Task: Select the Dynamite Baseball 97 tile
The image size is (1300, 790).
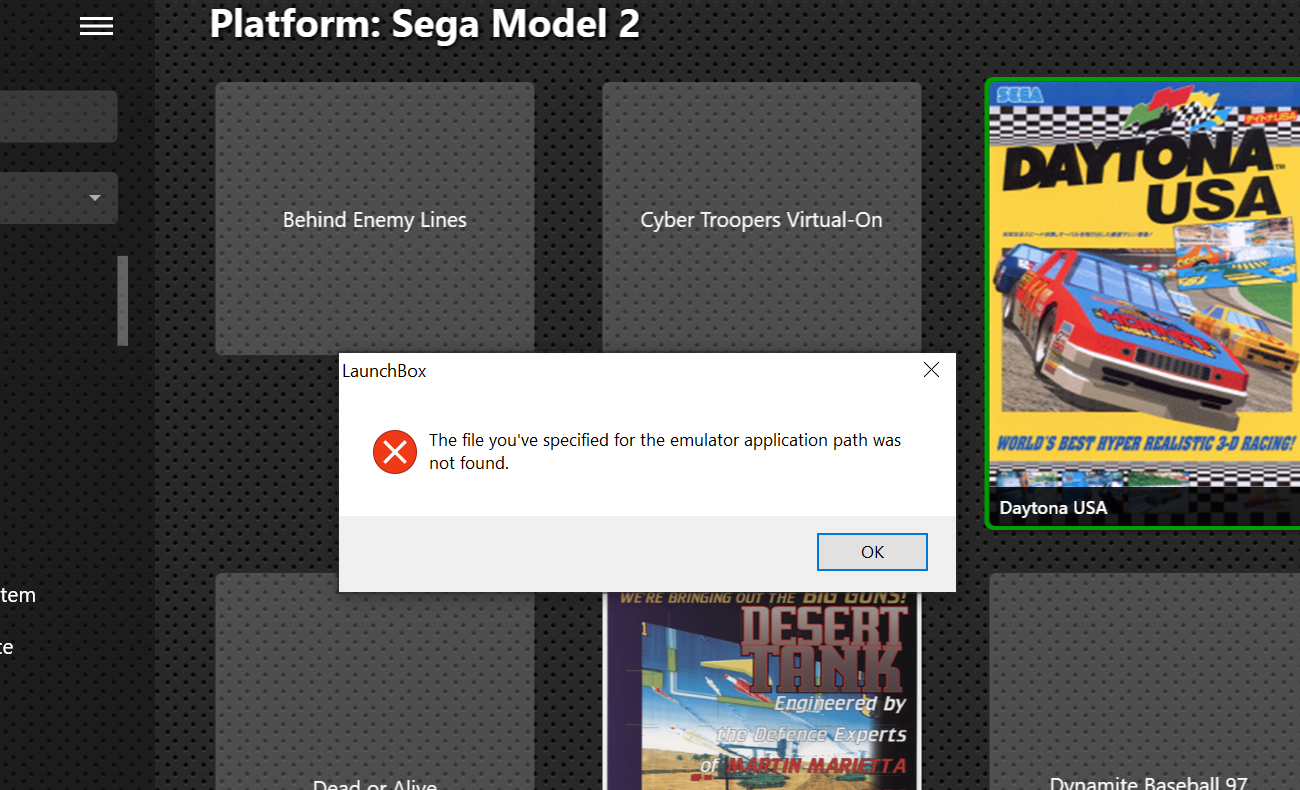Action: 1145,682
